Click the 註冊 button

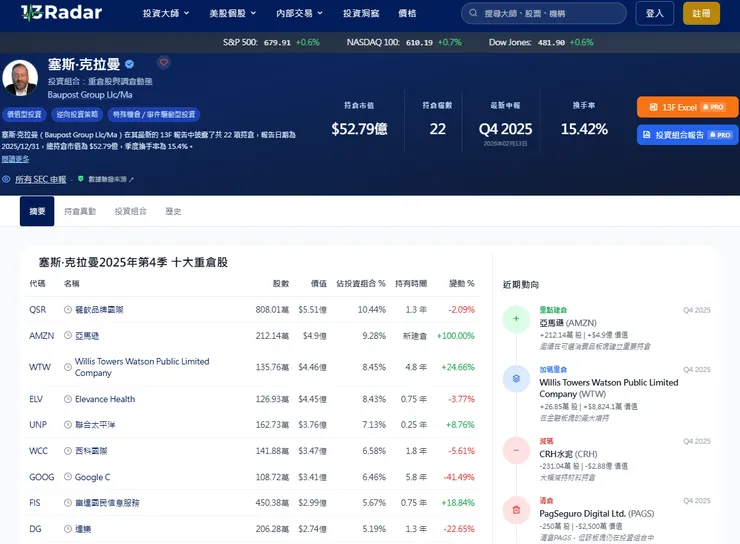701,13
